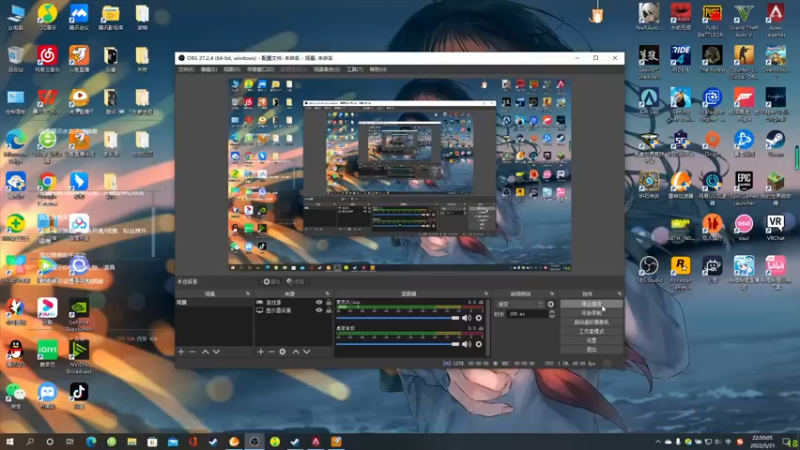This screenshot has height=450, width=800.
Task: Open the Steam desktop icon
Action: point(776,144)
